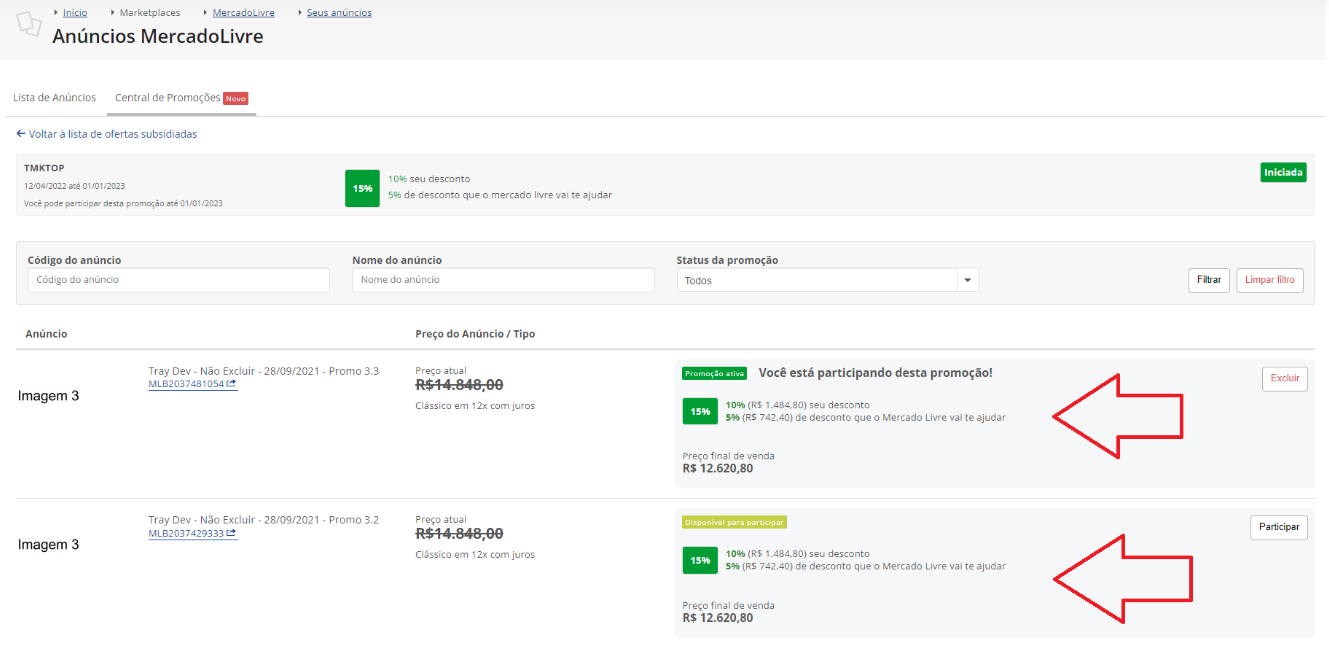Viewport: 1329px width, 647px height.
Task: Open the Seus anúncios breadcrumb link
Action: coord(339,13)
